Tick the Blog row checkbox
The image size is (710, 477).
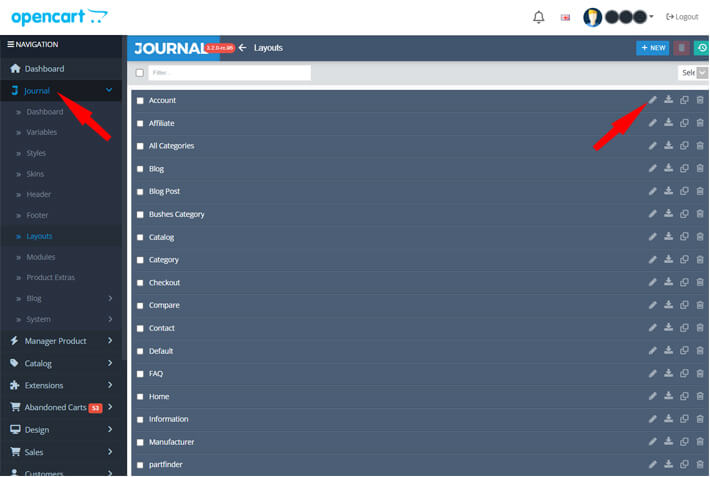[140, 169]
